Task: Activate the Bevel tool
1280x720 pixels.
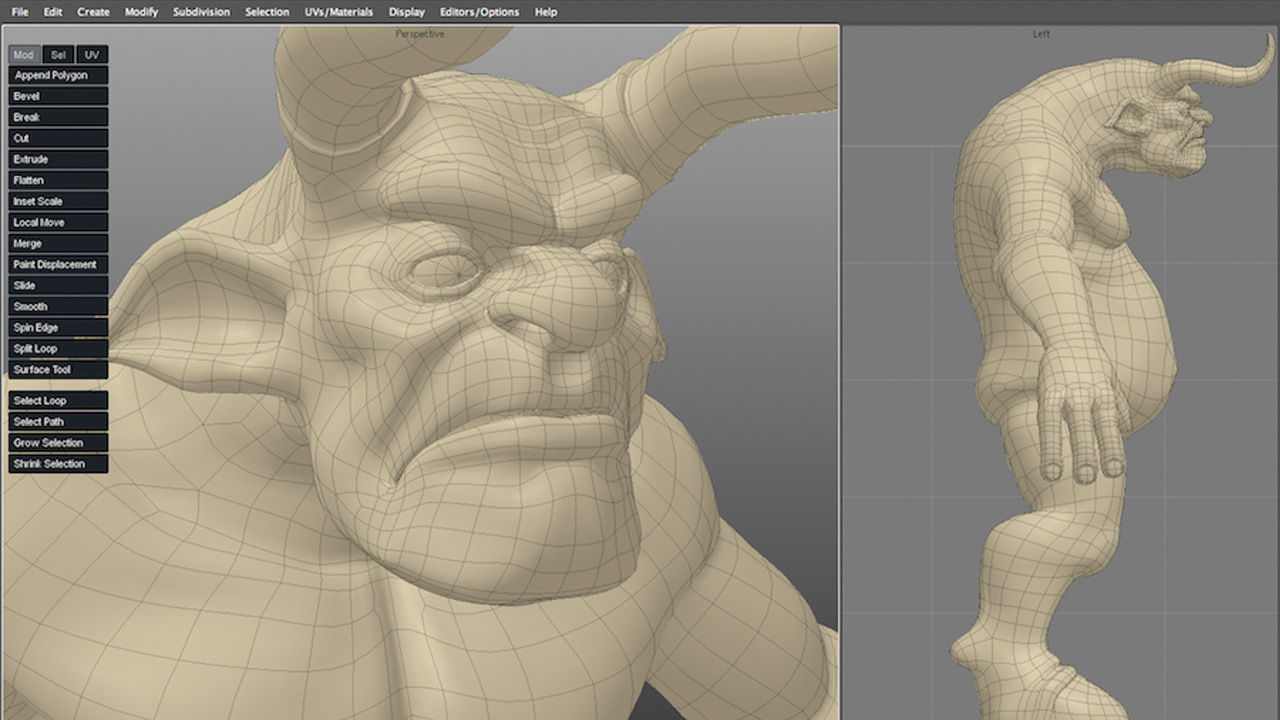Action: (x=58, y=96)
